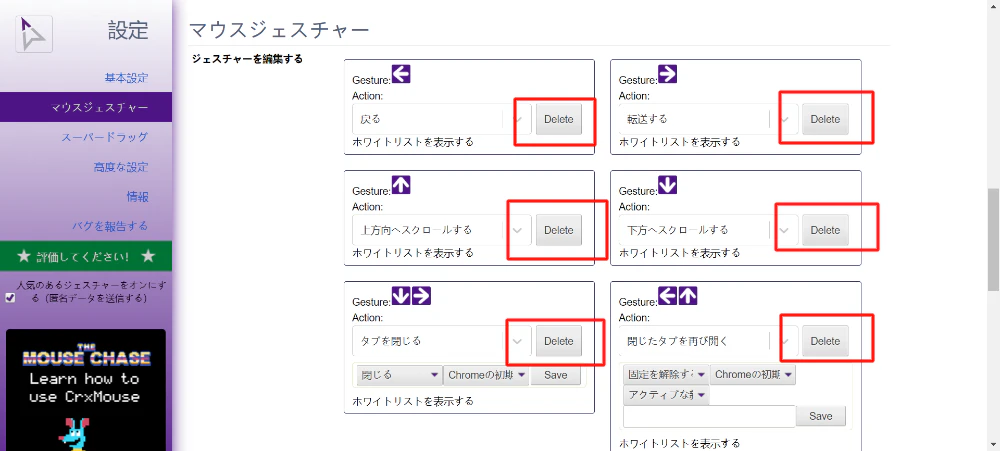
Task: Open the 戻る action dropdown
Action: (441, 119)
